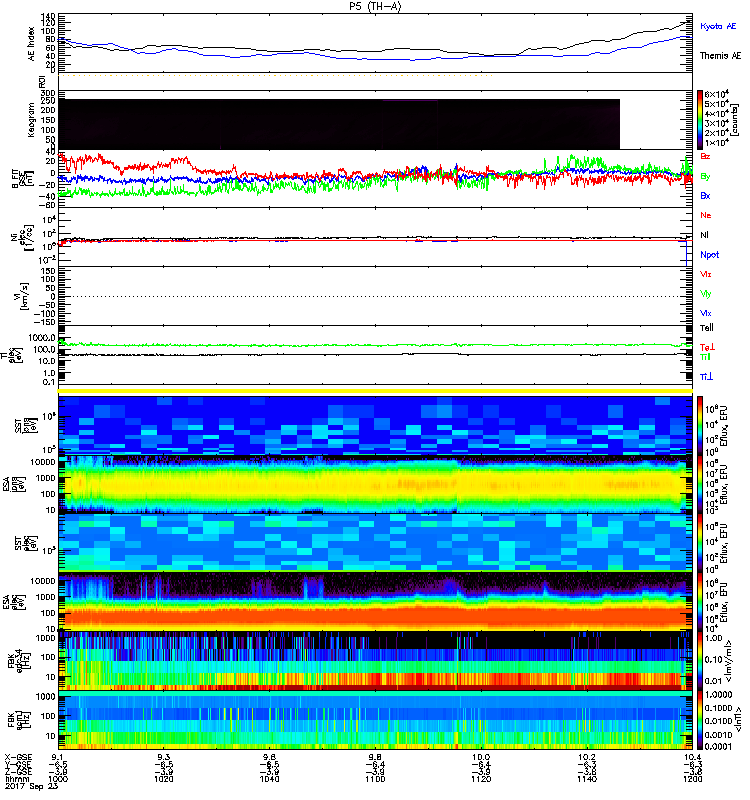Click the black "Ni" legend label

pyautogui.click(x=704, y=235)
